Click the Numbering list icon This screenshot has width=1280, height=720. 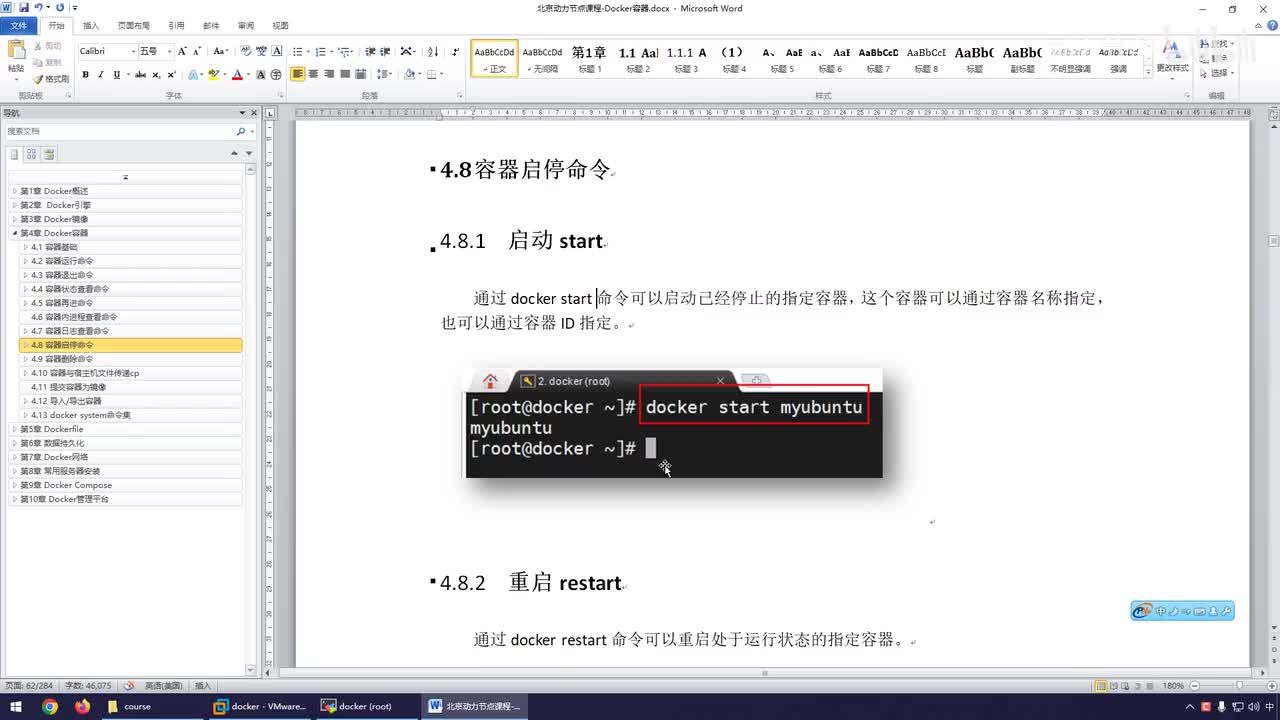click(x=321, y=52)
